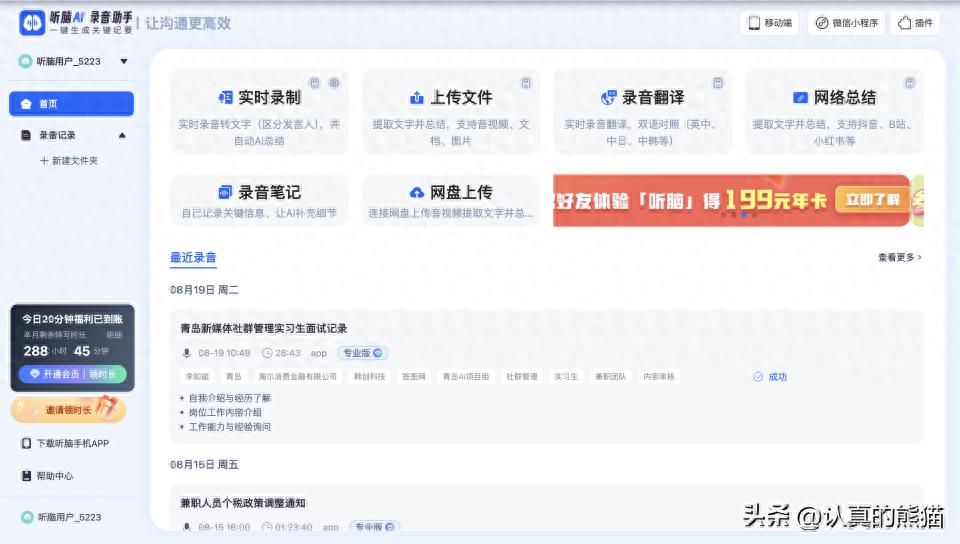Open the 网络总结 card
This screenshot has height=544, width=960.
pos(834,111)
